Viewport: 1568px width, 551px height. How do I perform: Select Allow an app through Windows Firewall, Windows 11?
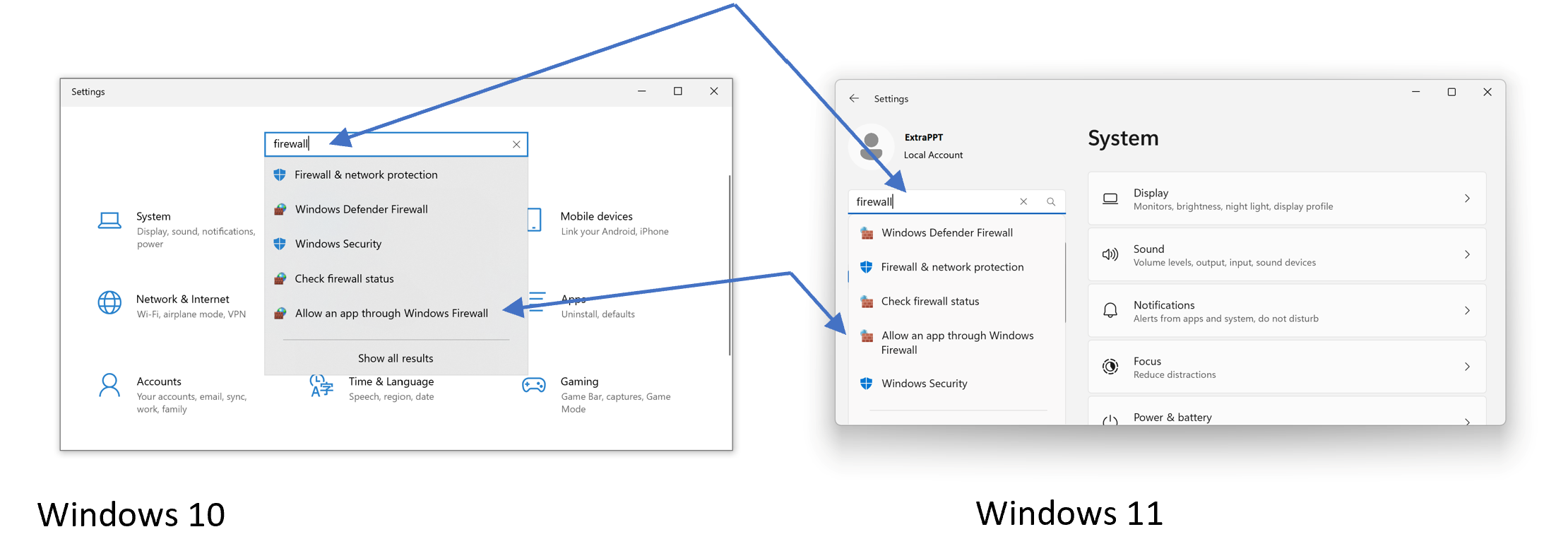point(956,343)
